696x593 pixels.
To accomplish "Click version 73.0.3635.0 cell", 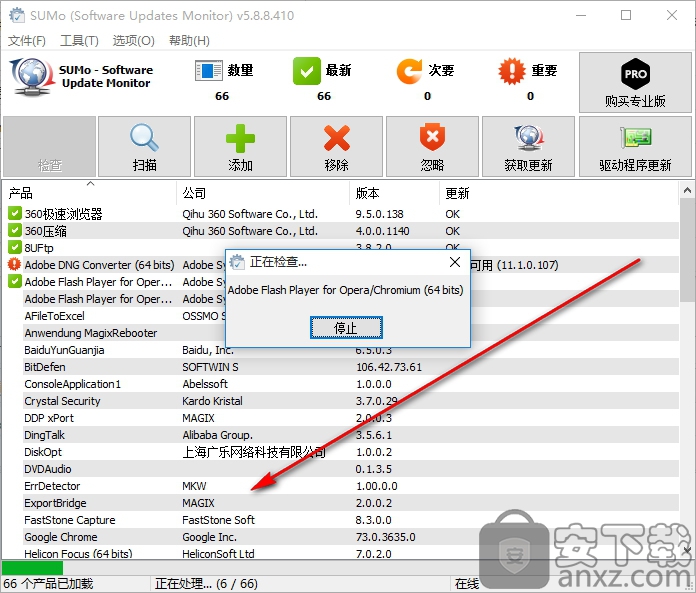I will (385, 537).
